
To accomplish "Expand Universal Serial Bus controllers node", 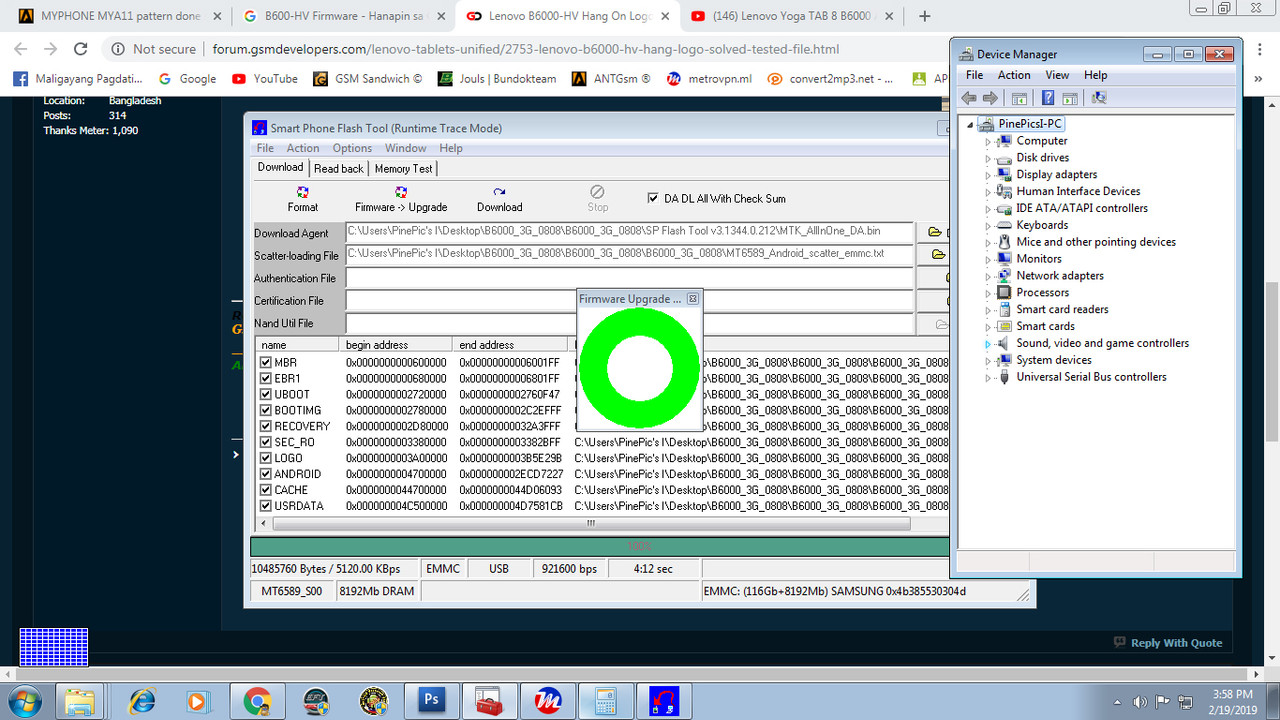I will [988, 377].
